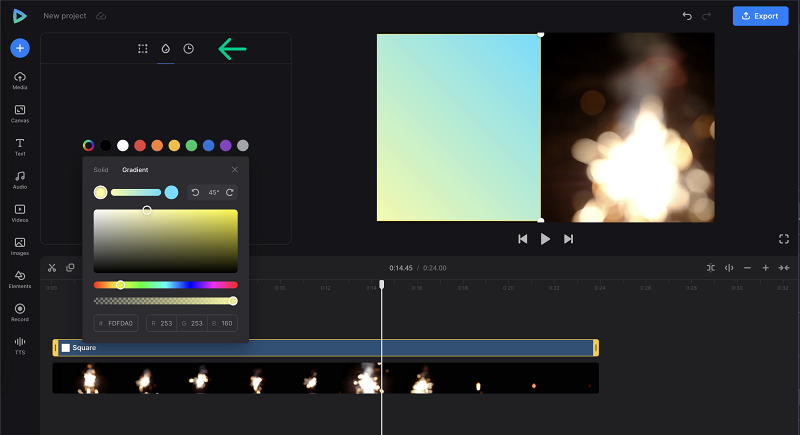The width and height of the screenshot is (800, 435).
Task: Click the cloud save status icon
Action: pyautogui.click(x=101, y=16)
